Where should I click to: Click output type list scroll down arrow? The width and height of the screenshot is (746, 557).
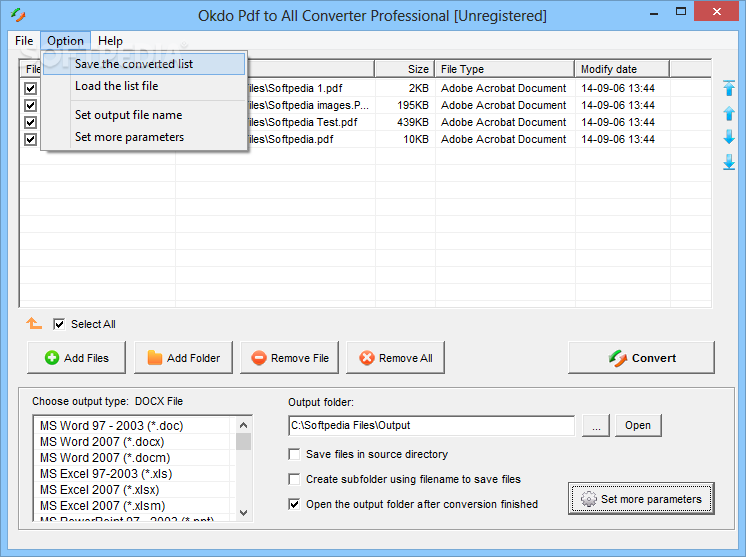244,513
